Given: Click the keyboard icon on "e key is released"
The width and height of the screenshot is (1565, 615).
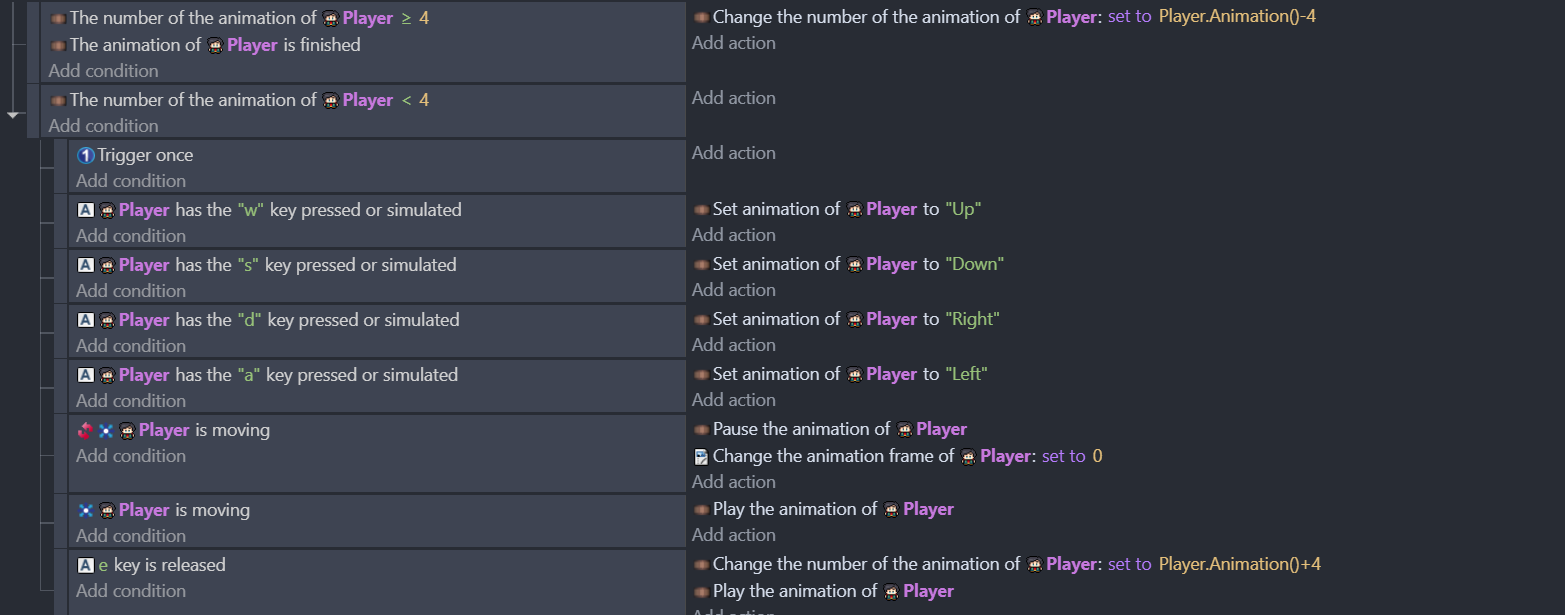Looking at the screenshot, I should point(85,564).
